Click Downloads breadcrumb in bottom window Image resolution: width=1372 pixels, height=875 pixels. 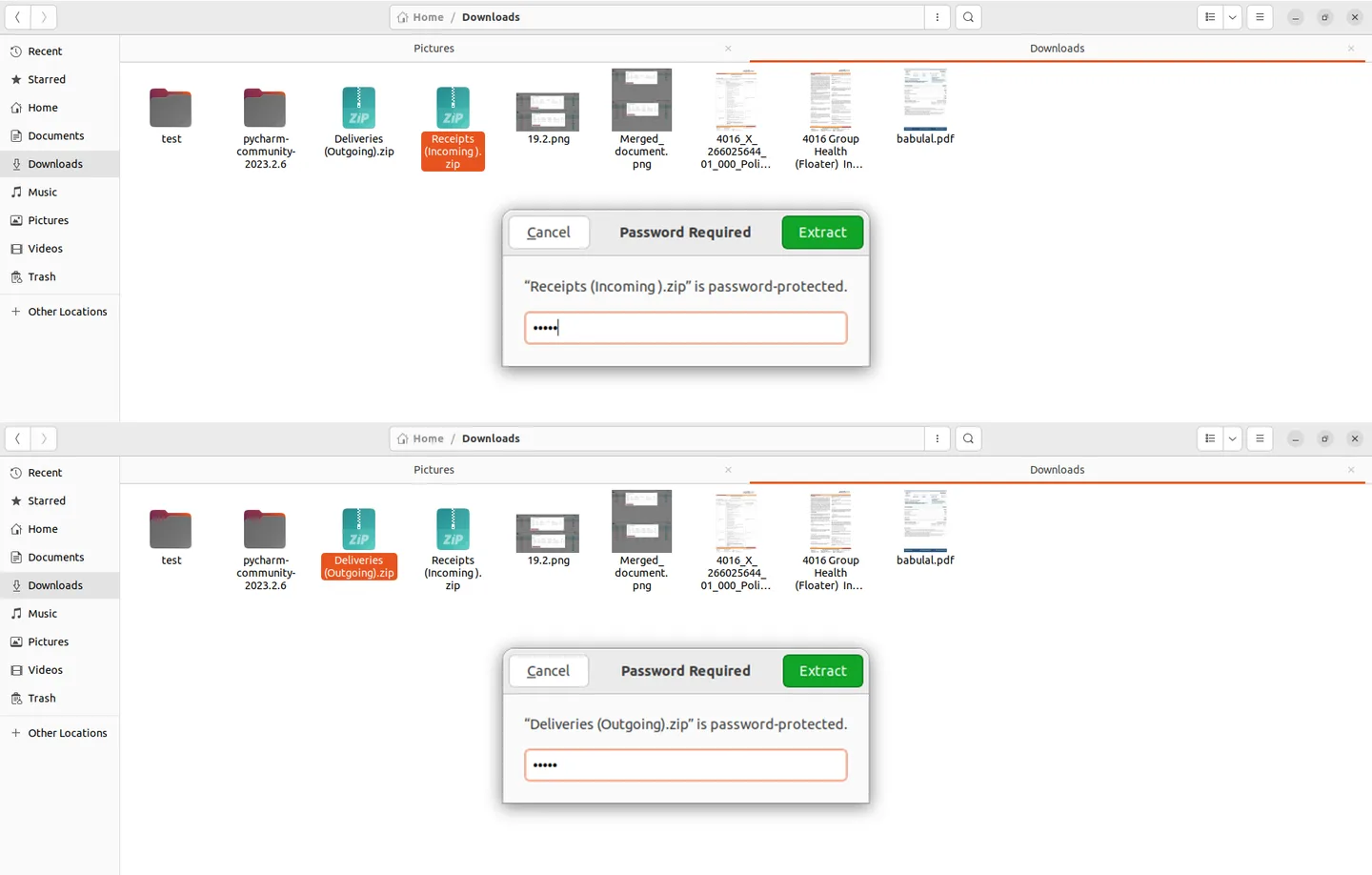[491, 438]
